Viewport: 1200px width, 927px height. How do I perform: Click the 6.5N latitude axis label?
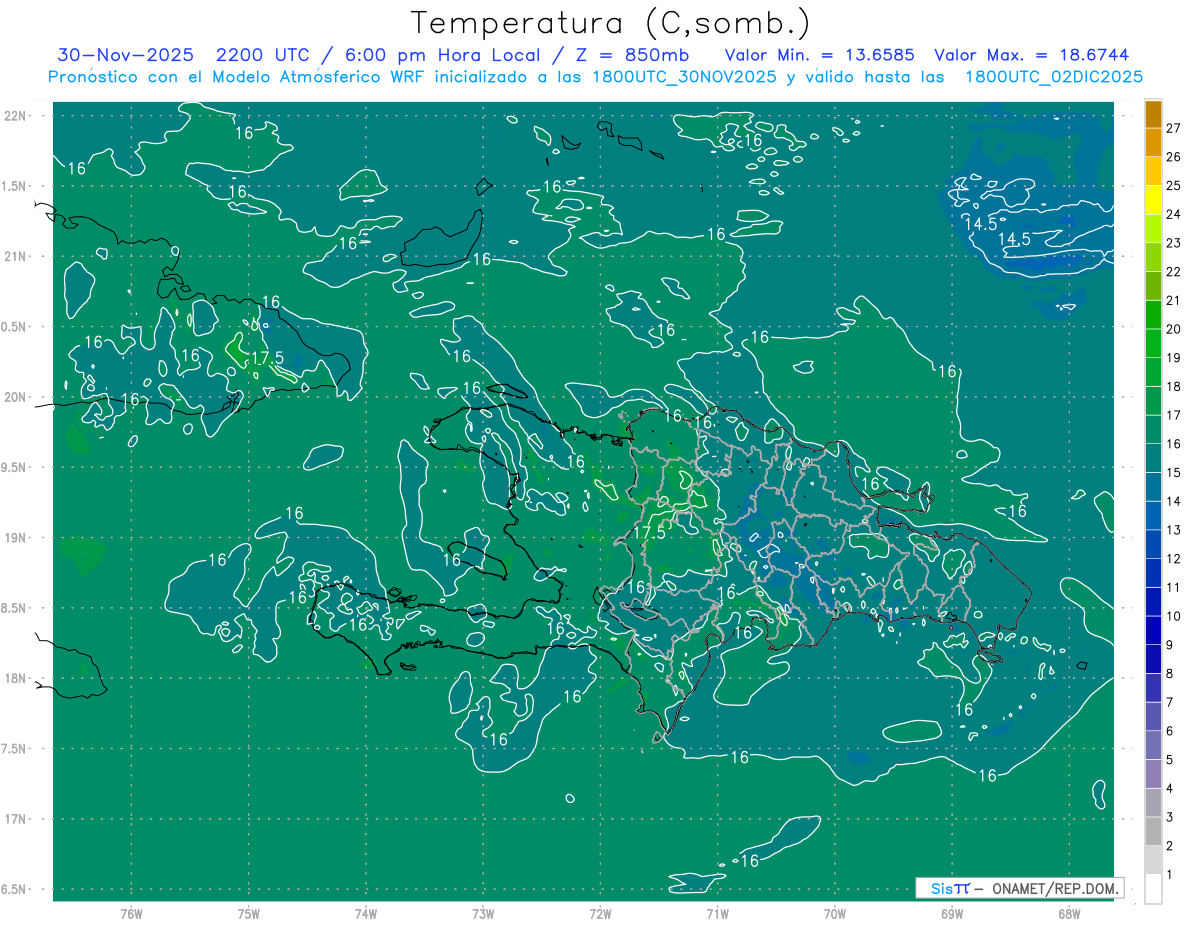point(15,889)
